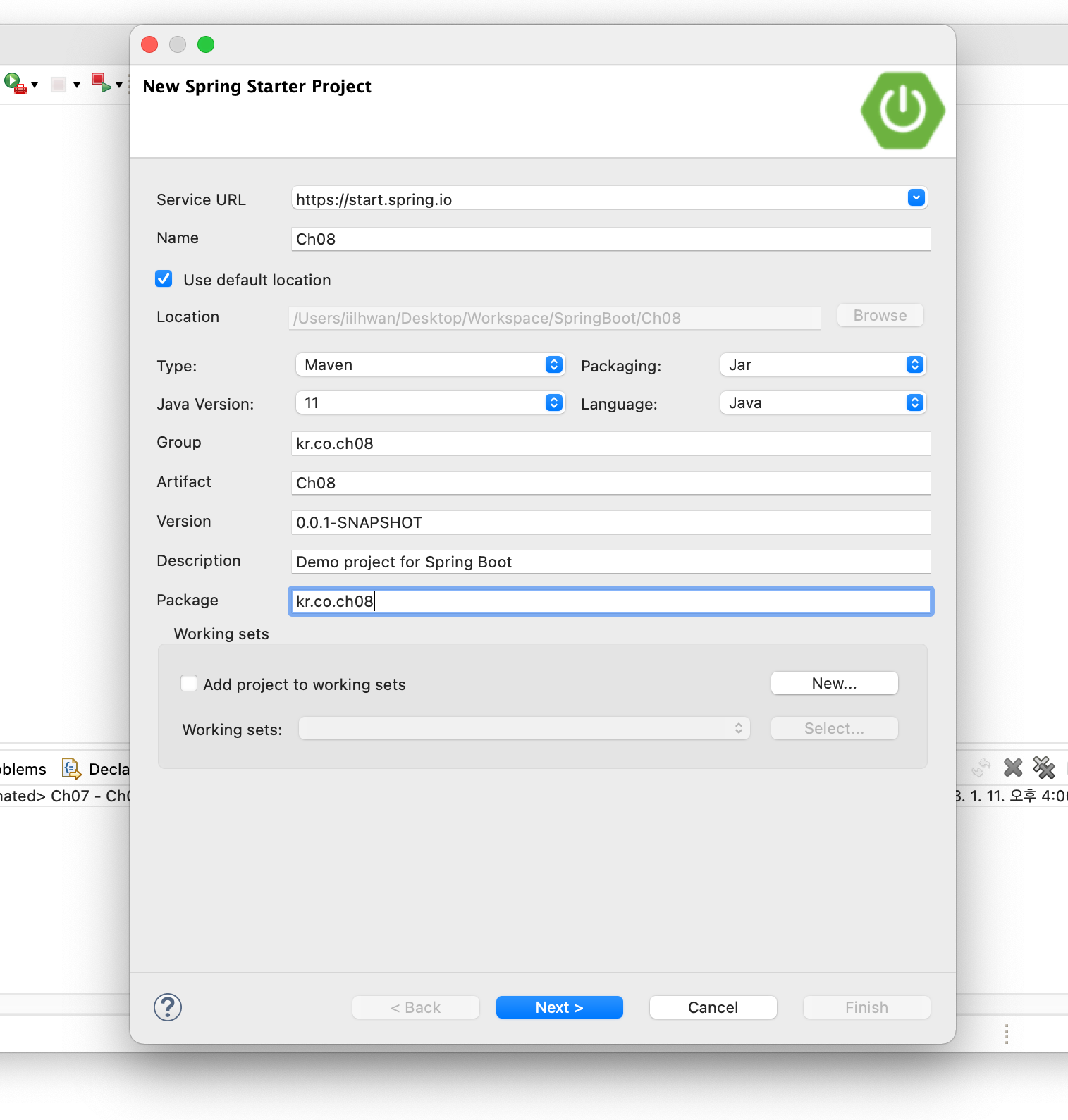Open dropdown arrow beside relaunch icon

(119, 85)
